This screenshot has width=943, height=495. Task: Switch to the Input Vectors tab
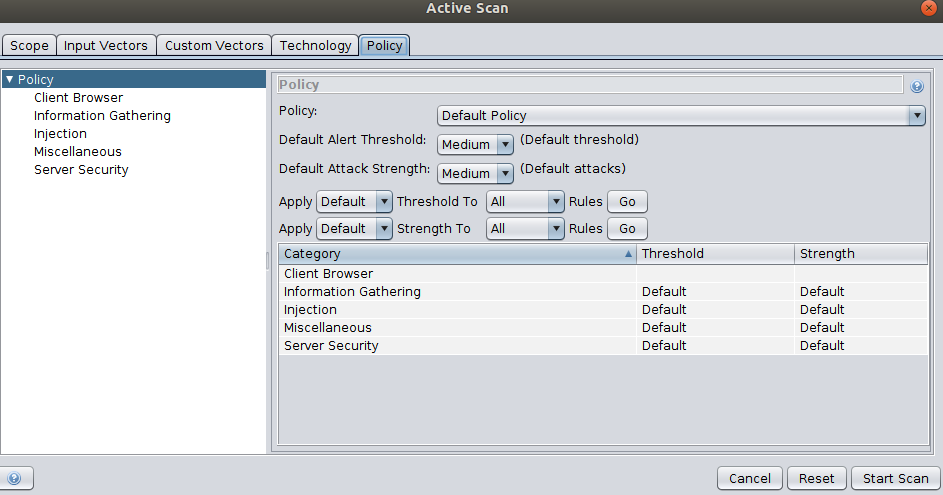point(106,46)
